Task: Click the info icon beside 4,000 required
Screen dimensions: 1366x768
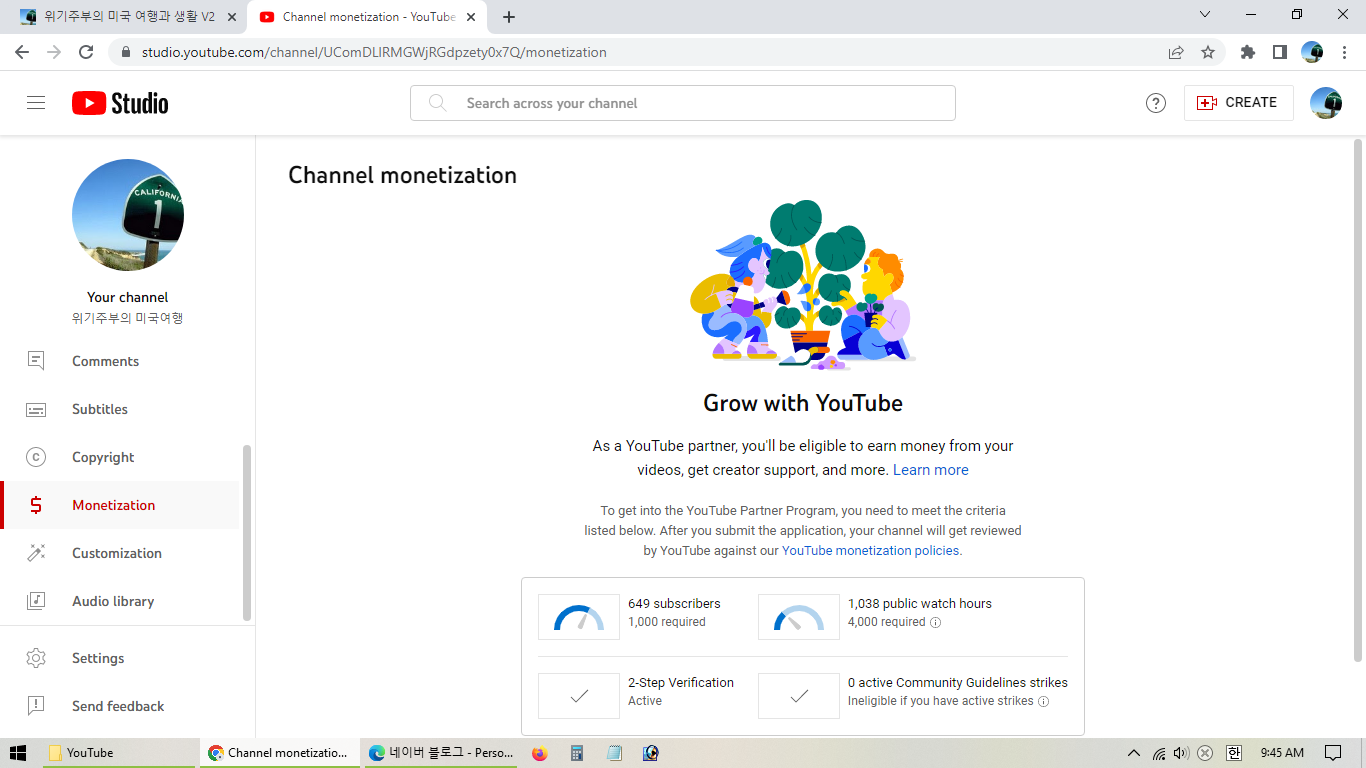Action: click(x=936, y=622)
